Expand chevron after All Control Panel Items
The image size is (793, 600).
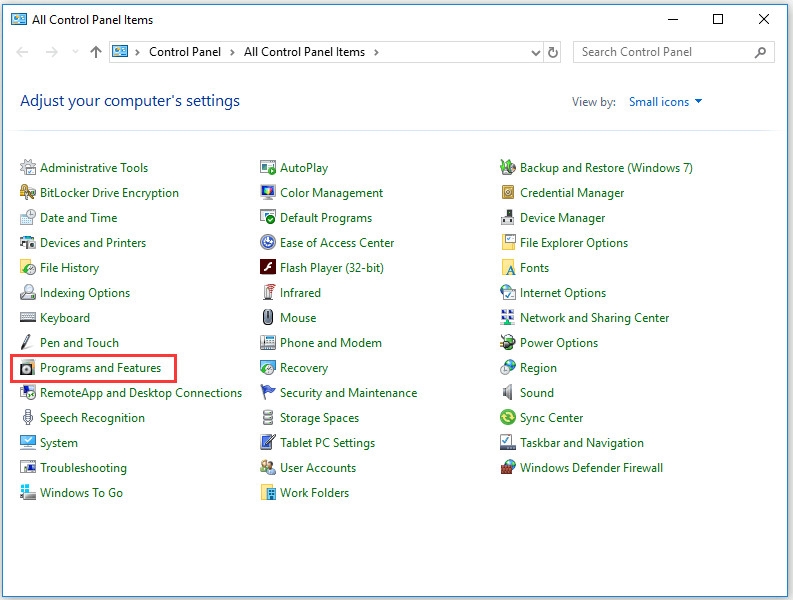(x=376, y=52)
